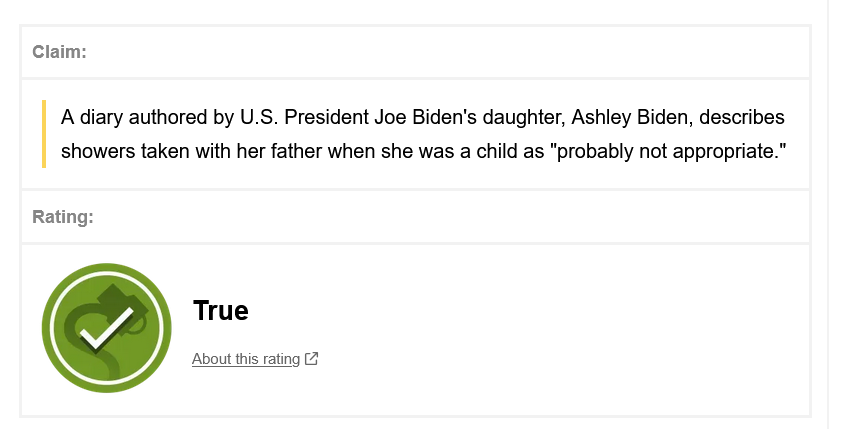Click the word daughter in the claim text

click(x=524, y=117)
